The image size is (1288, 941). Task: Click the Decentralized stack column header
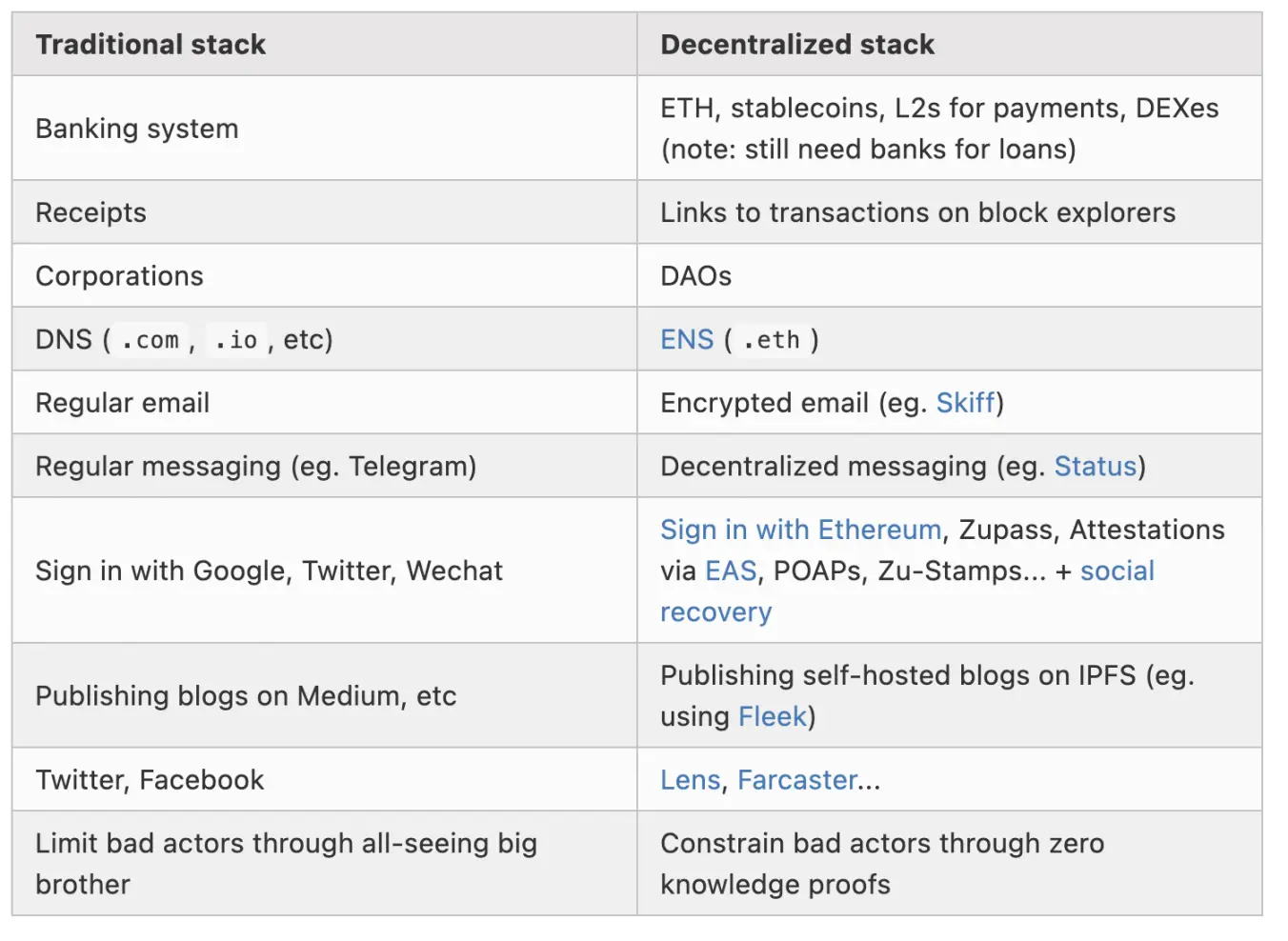point(797,45)
